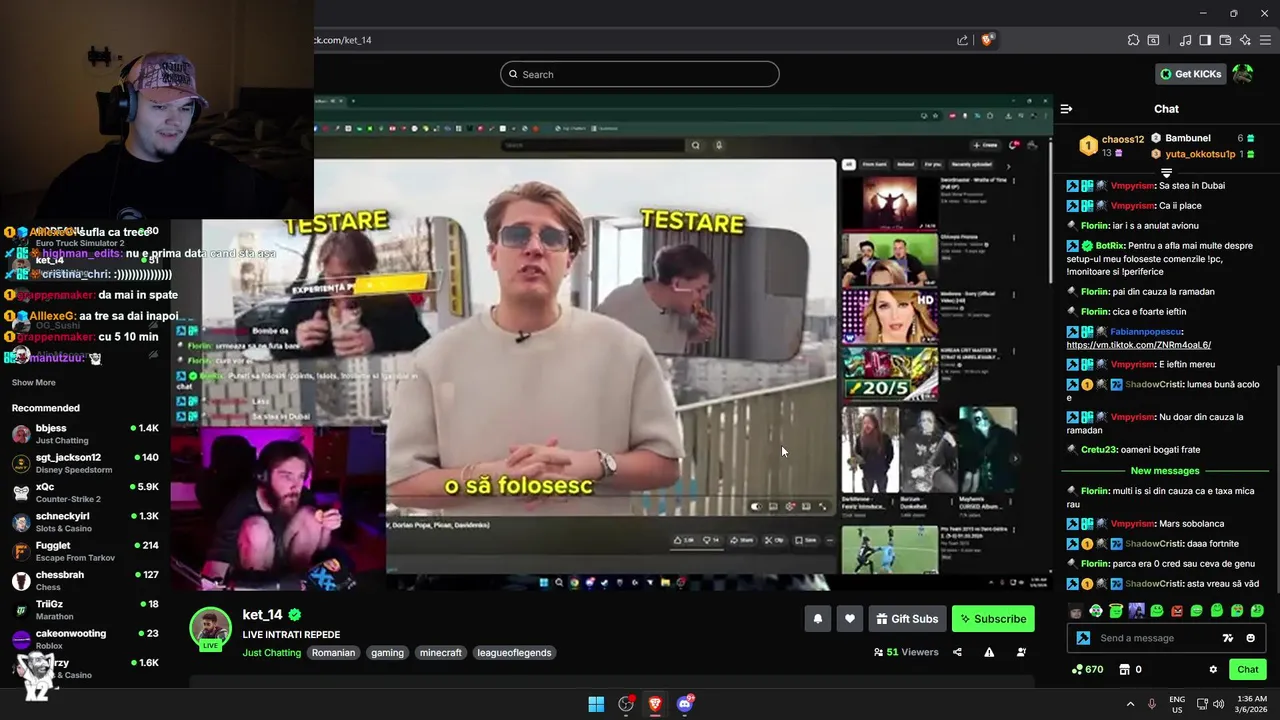
Task: Open the Discord taskbar icon
Action: 685,704
